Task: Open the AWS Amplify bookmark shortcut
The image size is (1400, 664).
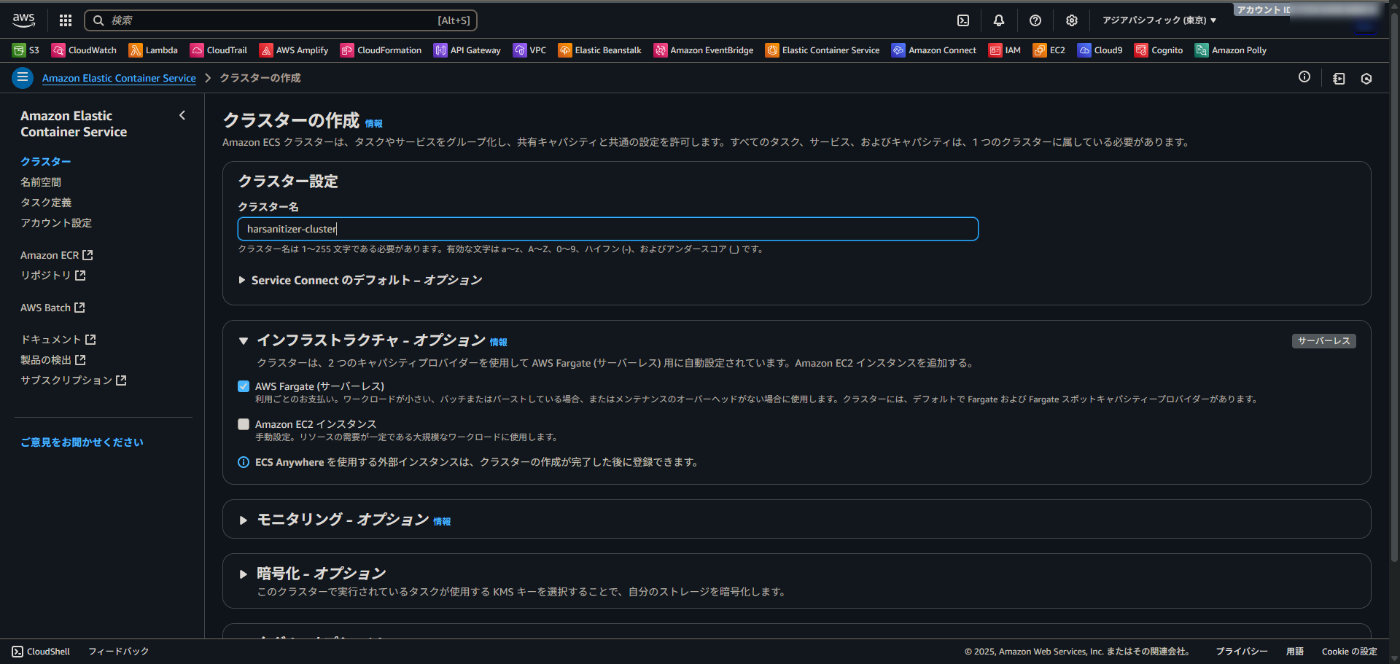Action: pyautogui.click(x=295, y=50)
